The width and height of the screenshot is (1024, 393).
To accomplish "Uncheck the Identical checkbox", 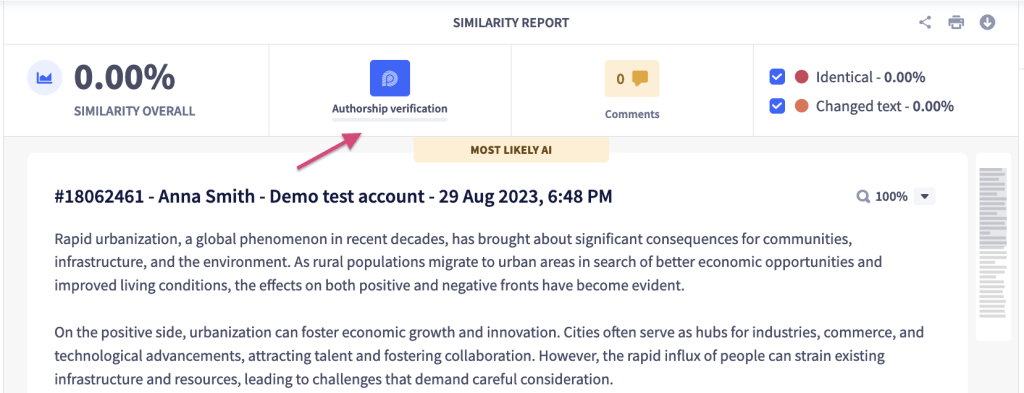I will (x=777, y=77).
